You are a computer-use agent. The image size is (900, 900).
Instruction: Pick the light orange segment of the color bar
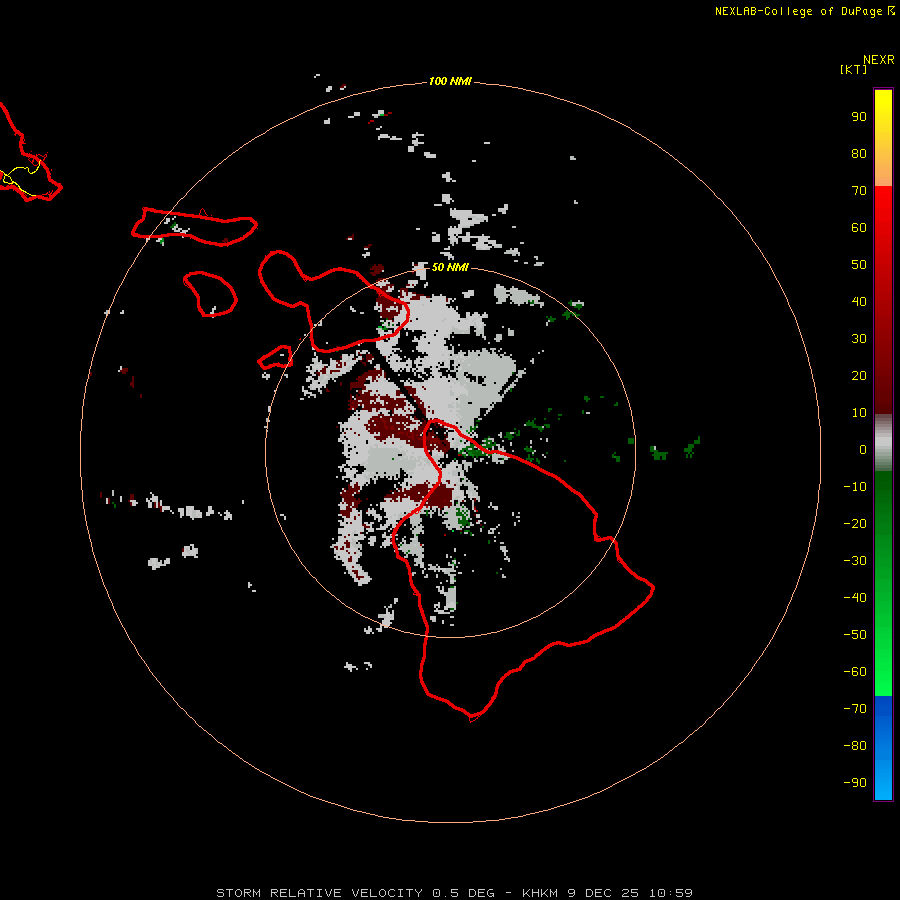883,171
